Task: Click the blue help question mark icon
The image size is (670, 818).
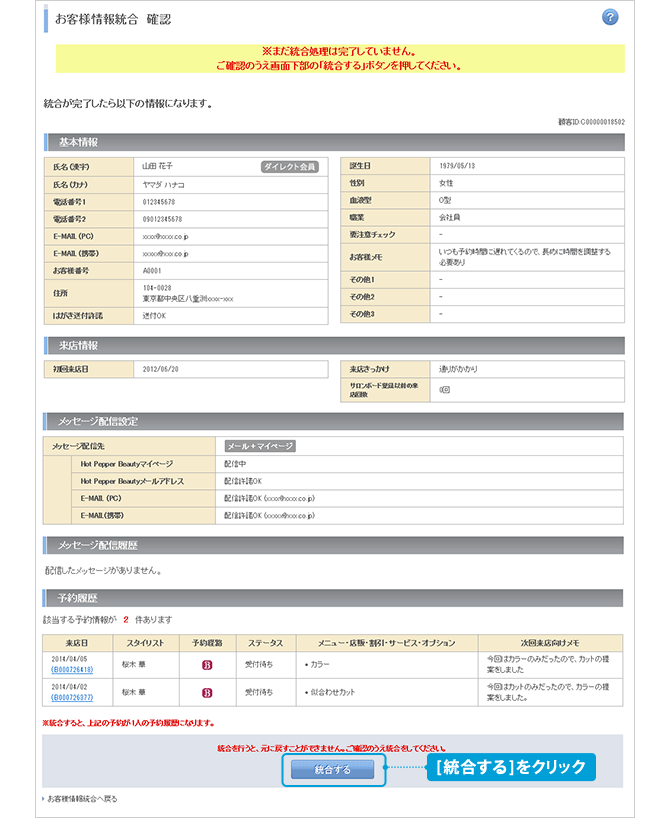Action: pyautogui.click(x=610, y=18)
